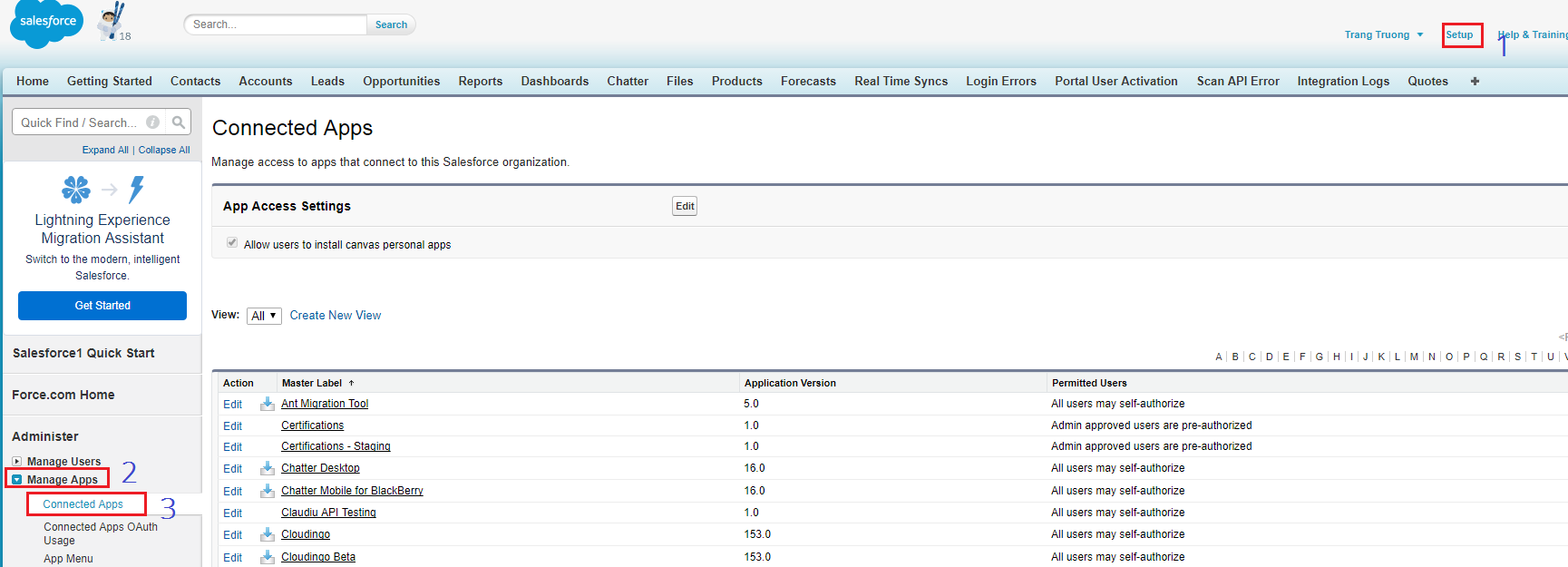1568x567 pixels.
Task: Click download icon beside Cloudingo Beta
Action: (x=268, y=557)
